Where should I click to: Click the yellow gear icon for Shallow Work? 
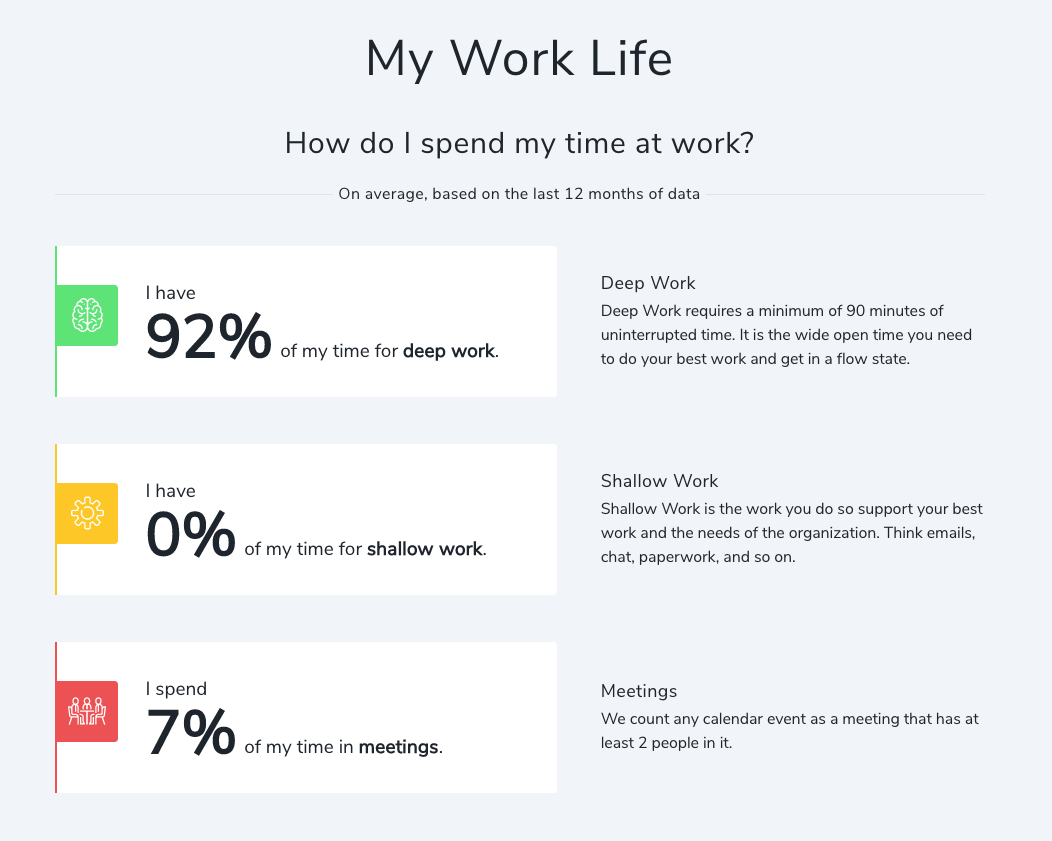86,513
